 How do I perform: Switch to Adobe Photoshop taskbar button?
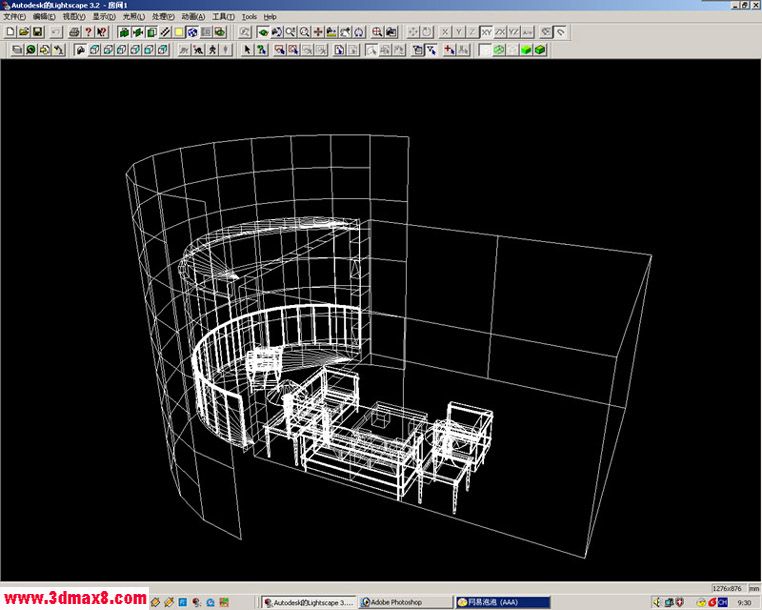click(x=405, y=602)
